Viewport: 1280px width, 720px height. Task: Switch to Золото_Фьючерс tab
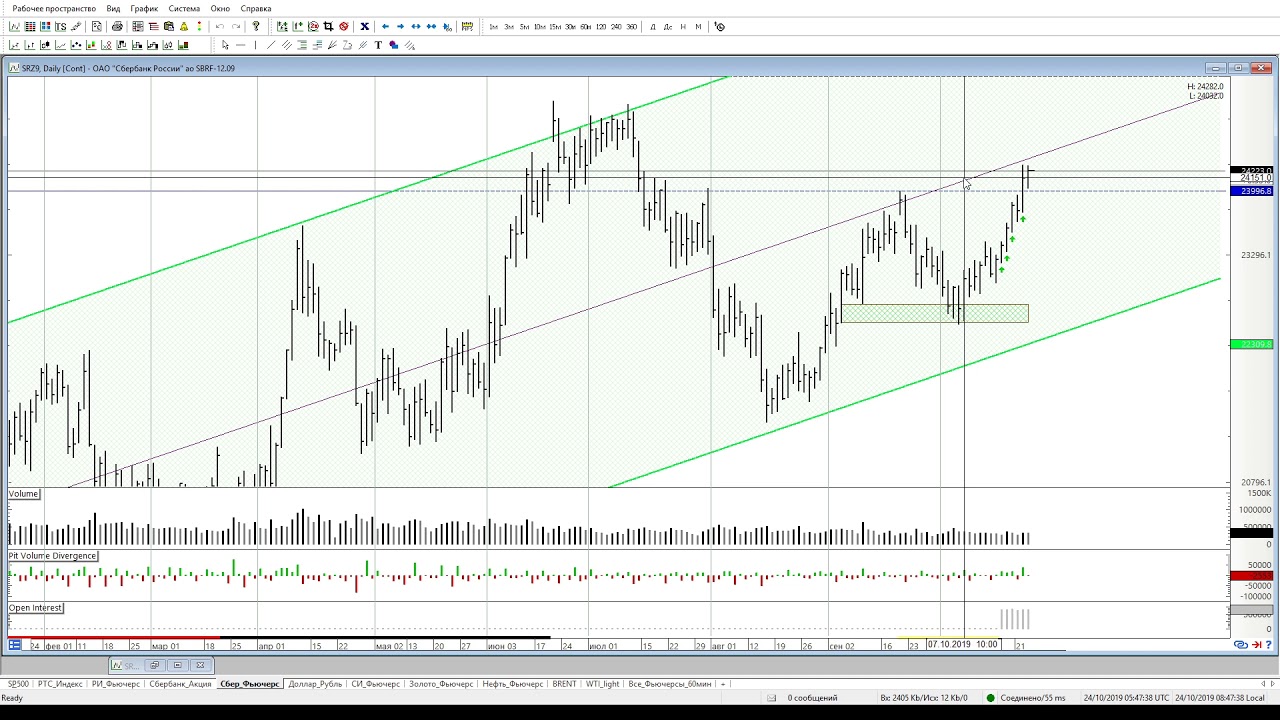(x=440, y=684)
